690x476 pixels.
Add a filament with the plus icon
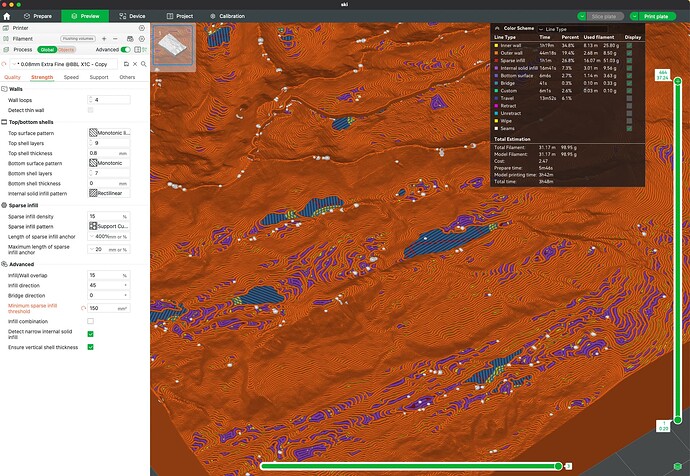(104, 39)
